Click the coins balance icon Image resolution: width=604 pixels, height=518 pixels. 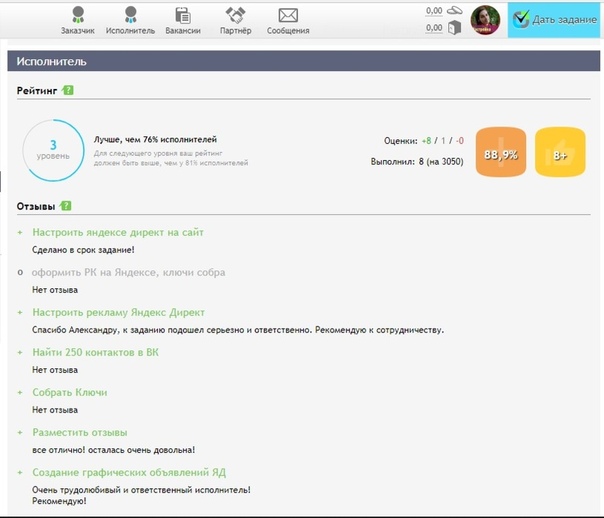(455, 10)
